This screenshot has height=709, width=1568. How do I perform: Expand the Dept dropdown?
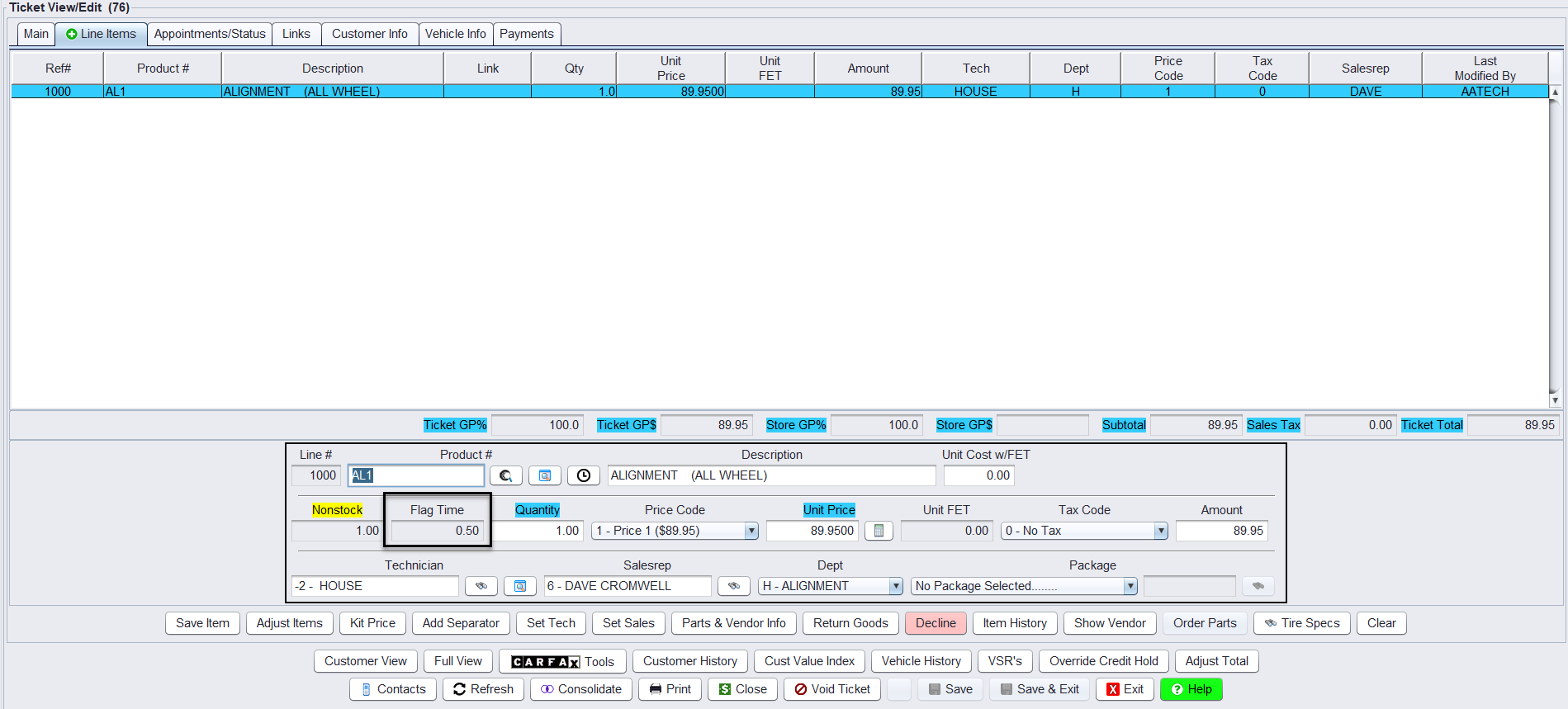[x=895, y=586]
